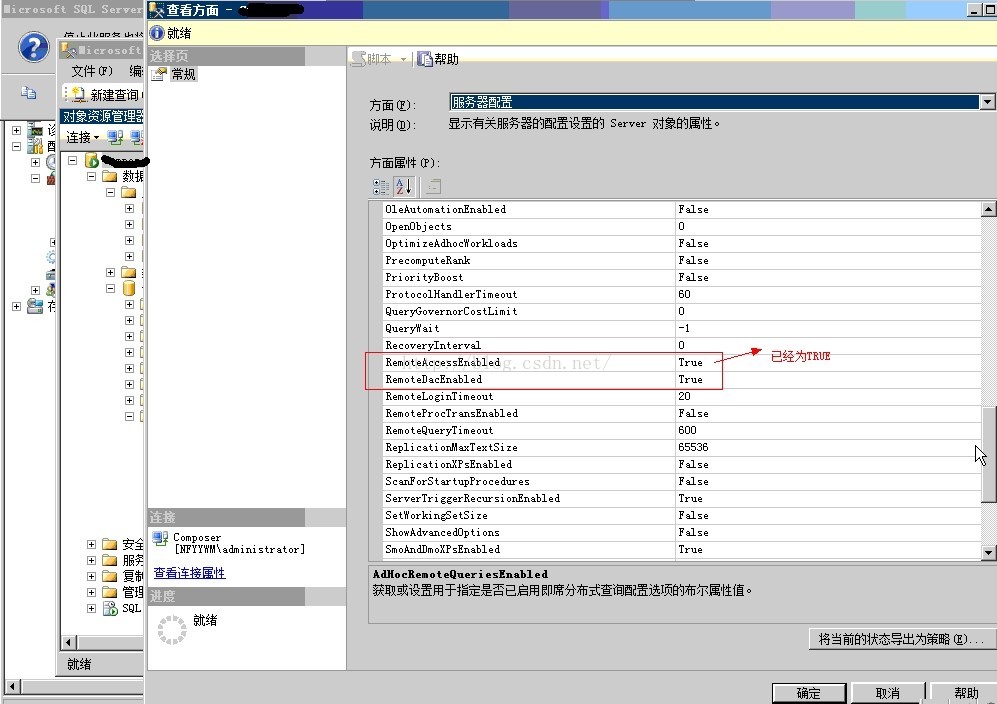Select the 常规 page icon

click(x=159, y=74)
